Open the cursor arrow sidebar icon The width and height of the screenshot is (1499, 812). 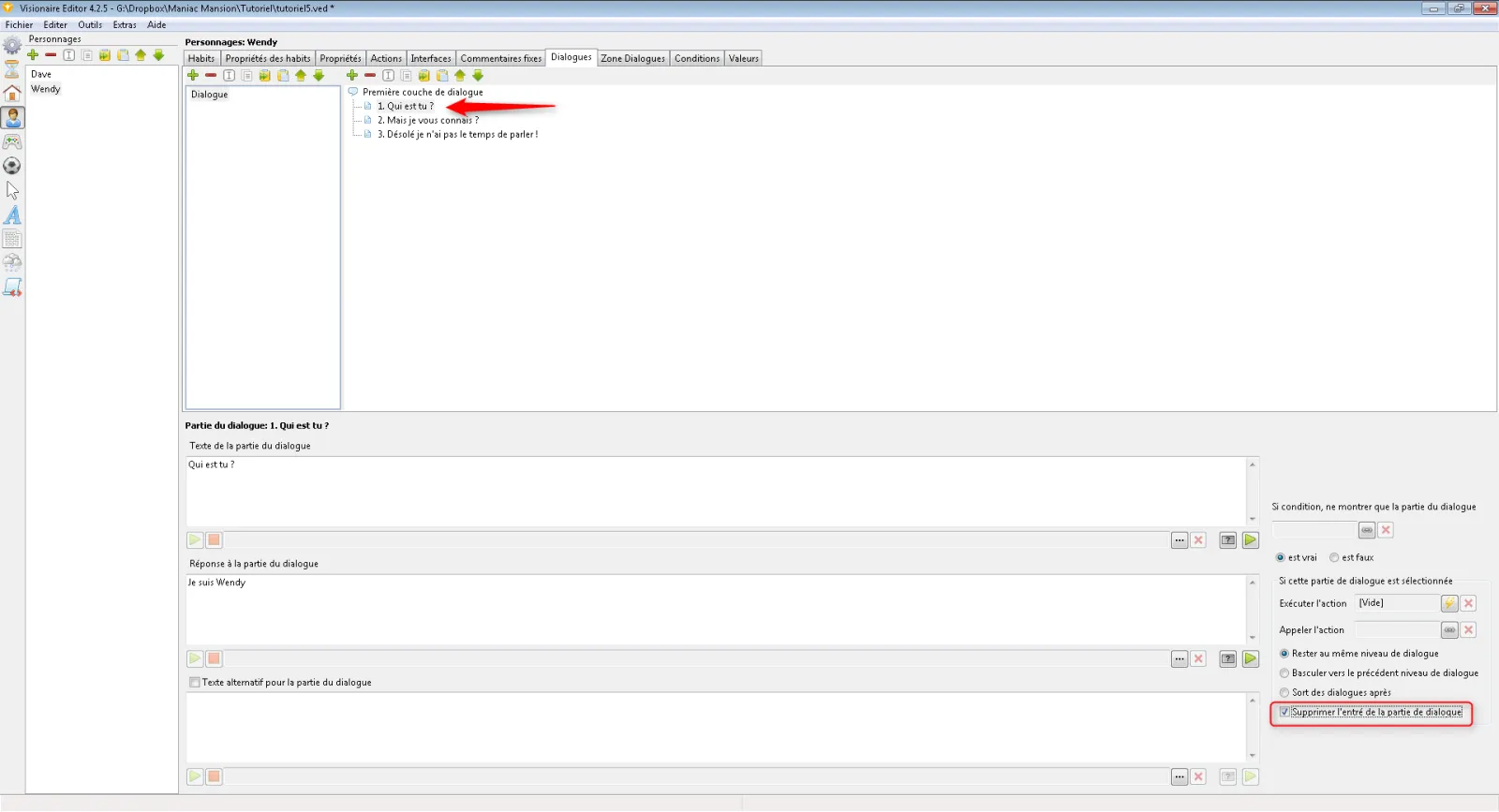pos(12,190)
